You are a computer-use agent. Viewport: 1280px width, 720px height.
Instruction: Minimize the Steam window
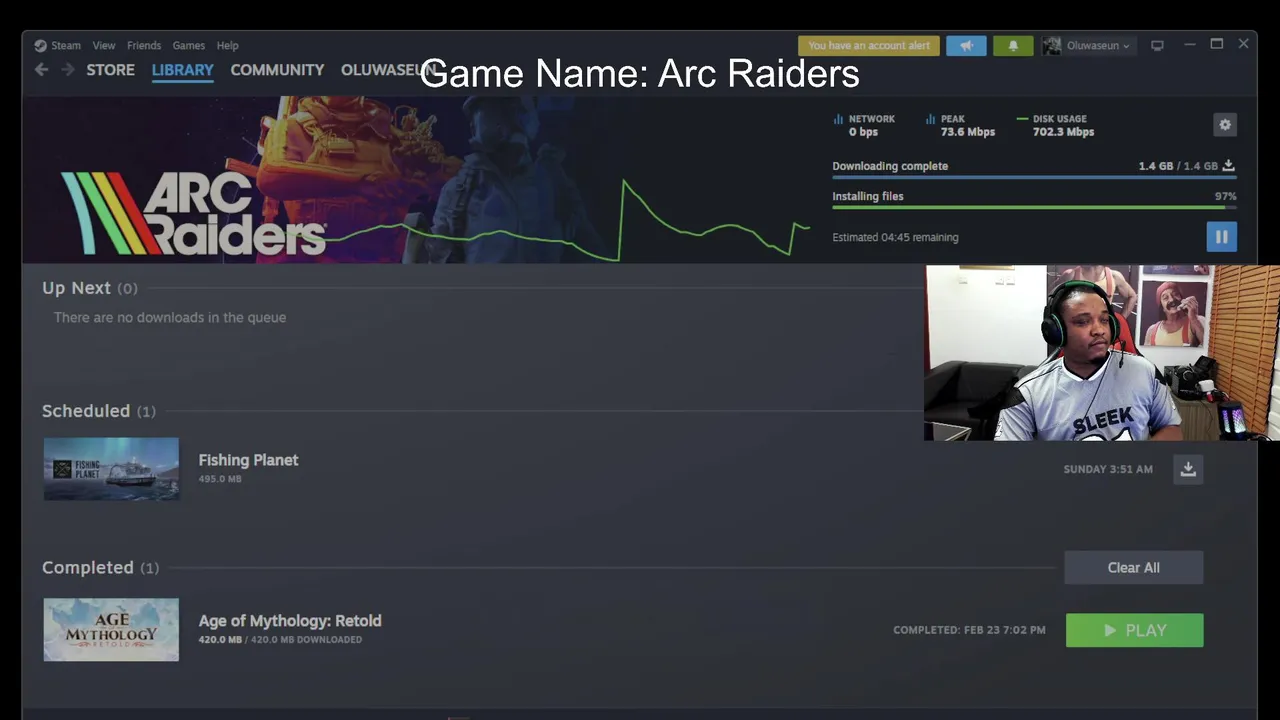pos(1190,45)
